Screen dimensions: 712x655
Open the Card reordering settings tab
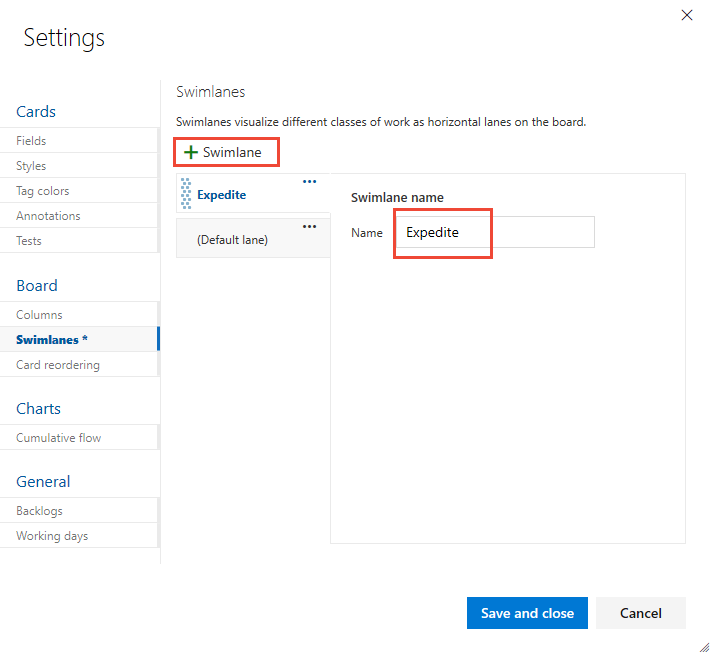(x=79, y=365)
